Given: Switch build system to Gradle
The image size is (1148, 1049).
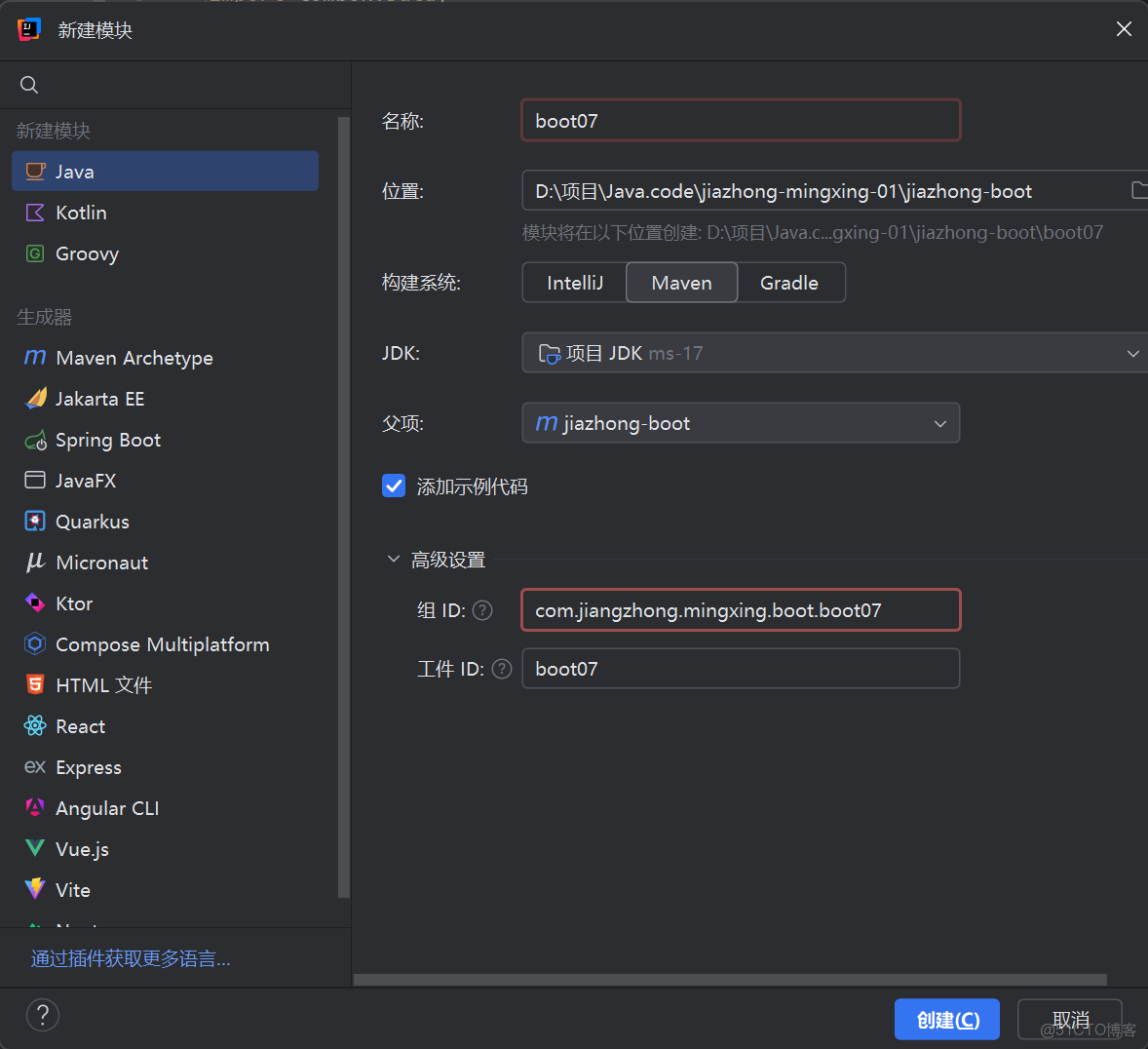Looking at the screenshot, I should click(x=789, y=282).
